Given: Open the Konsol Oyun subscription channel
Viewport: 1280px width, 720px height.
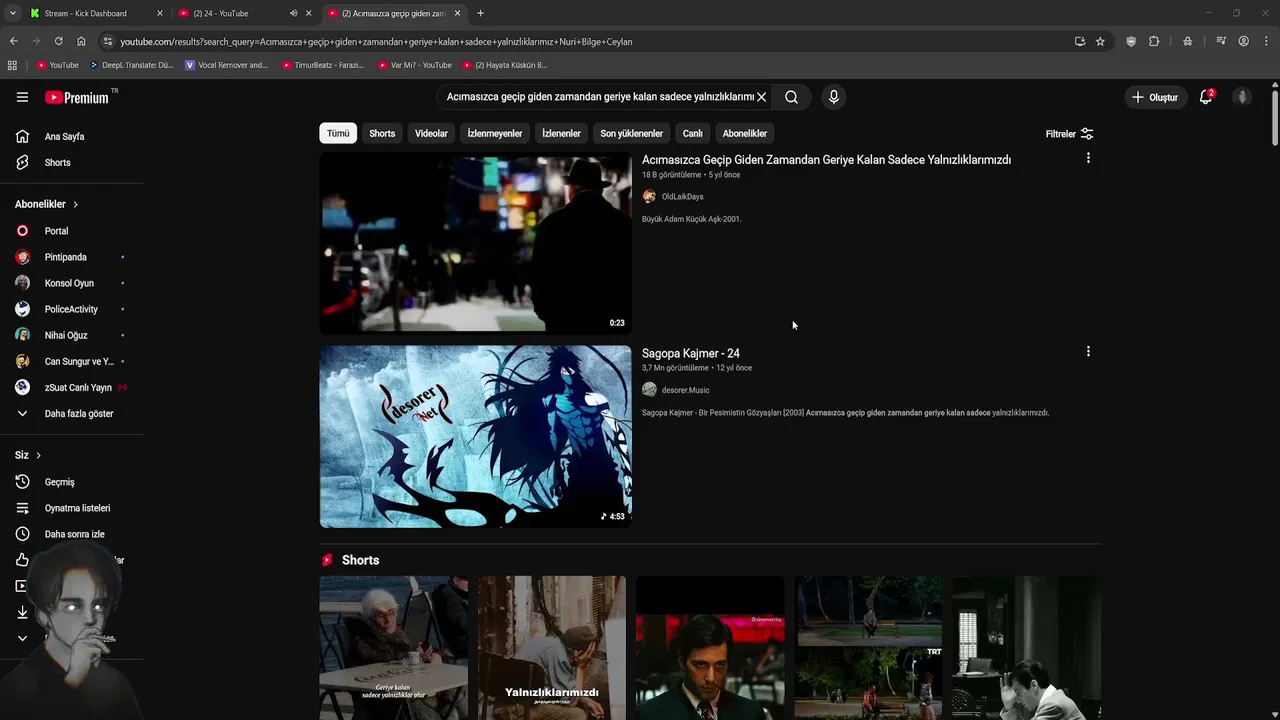Looking at the screenshot, I should pos(69,283).
